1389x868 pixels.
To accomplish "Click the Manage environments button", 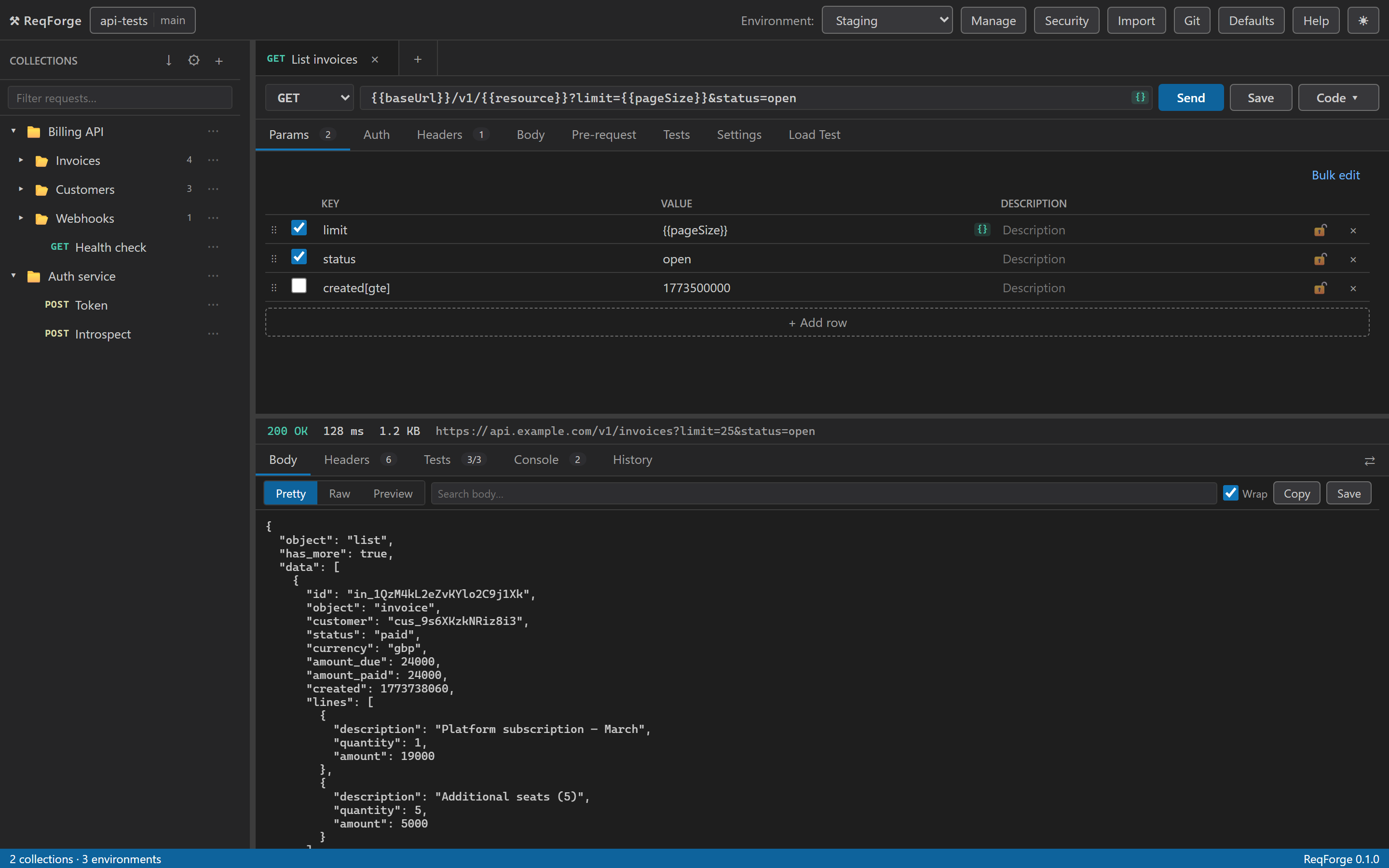I will [x=993, y=21].
